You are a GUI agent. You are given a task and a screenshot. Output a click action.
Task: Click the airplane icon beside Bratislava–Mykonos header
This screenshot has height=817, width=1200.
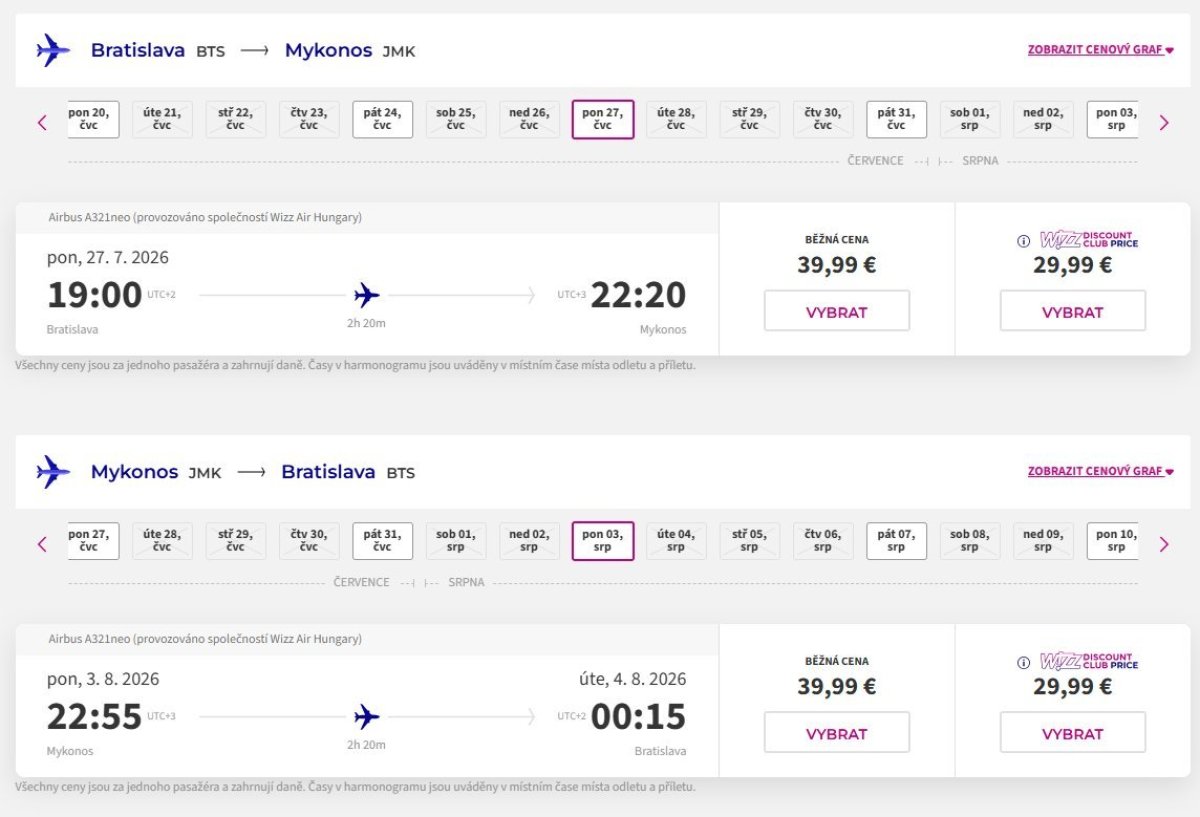tap(53, 50)
